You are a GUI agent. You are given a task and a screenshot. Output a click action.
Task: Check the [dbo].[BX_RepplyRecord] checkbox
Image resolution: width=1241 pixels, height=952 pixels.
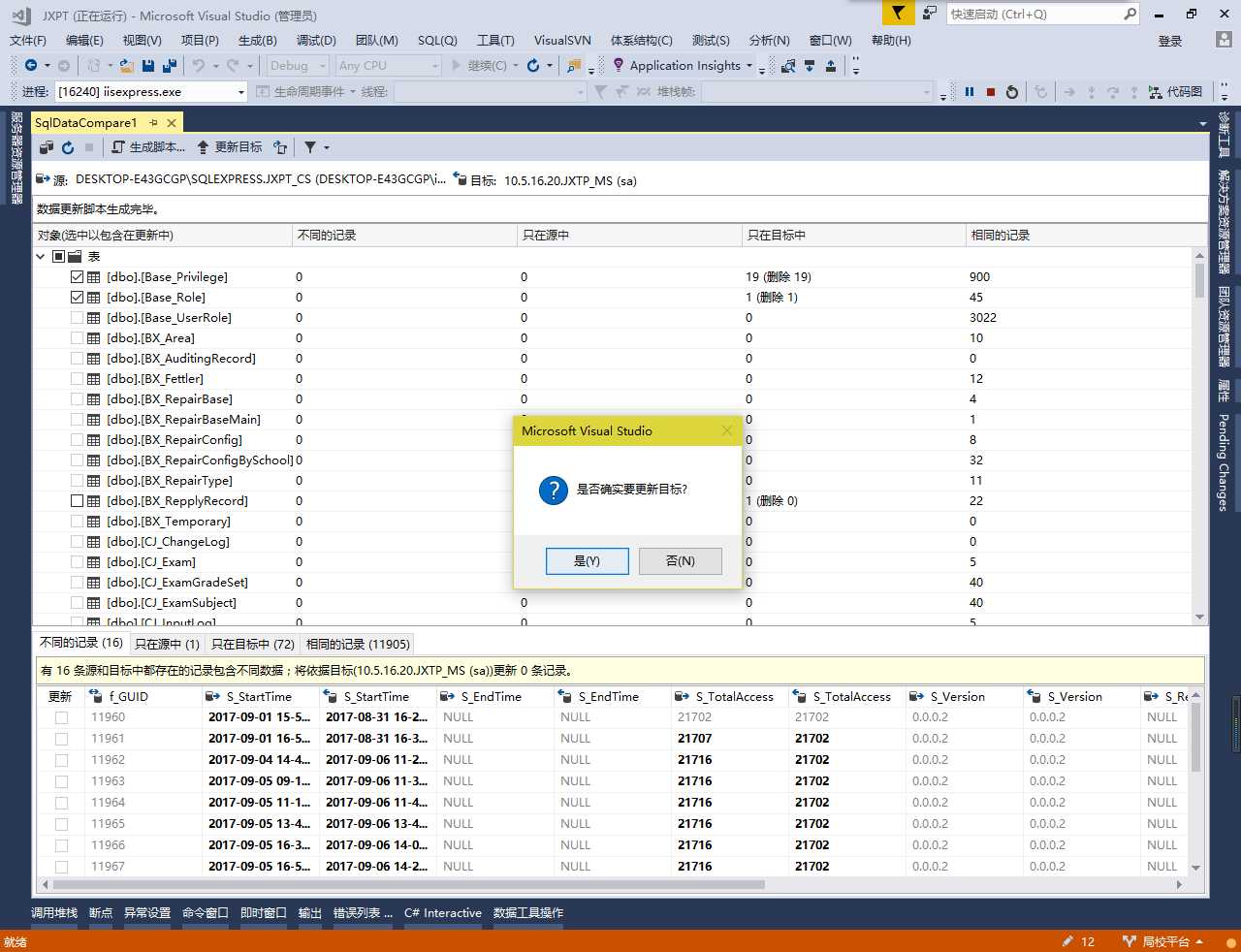[x=77, y=501]
